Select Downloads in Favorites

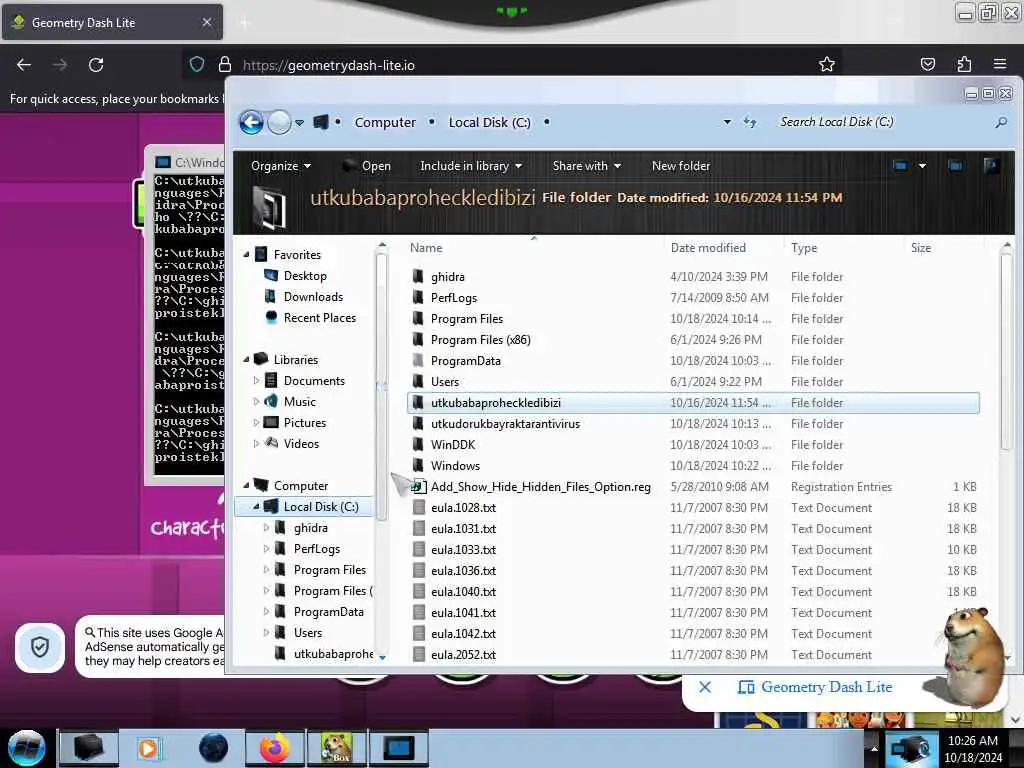coord(313,296)
